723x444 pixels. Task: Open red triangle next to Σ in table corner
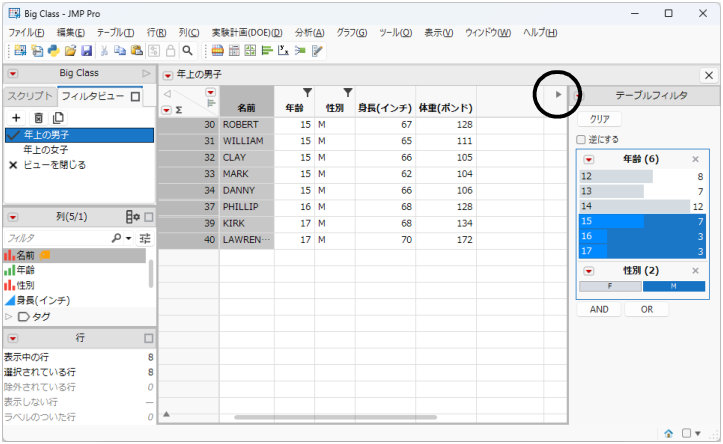pos(166,110)
